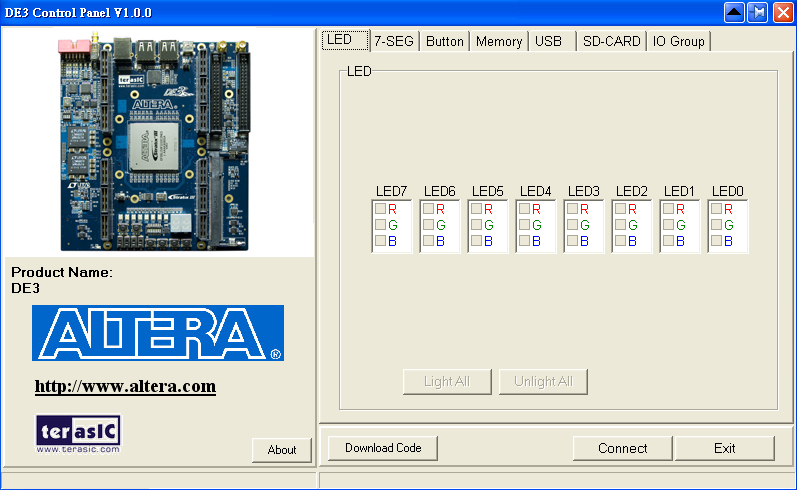Screen dimensions: 797x490
Task: Check LED7 green checkbox
Action: 380,224
